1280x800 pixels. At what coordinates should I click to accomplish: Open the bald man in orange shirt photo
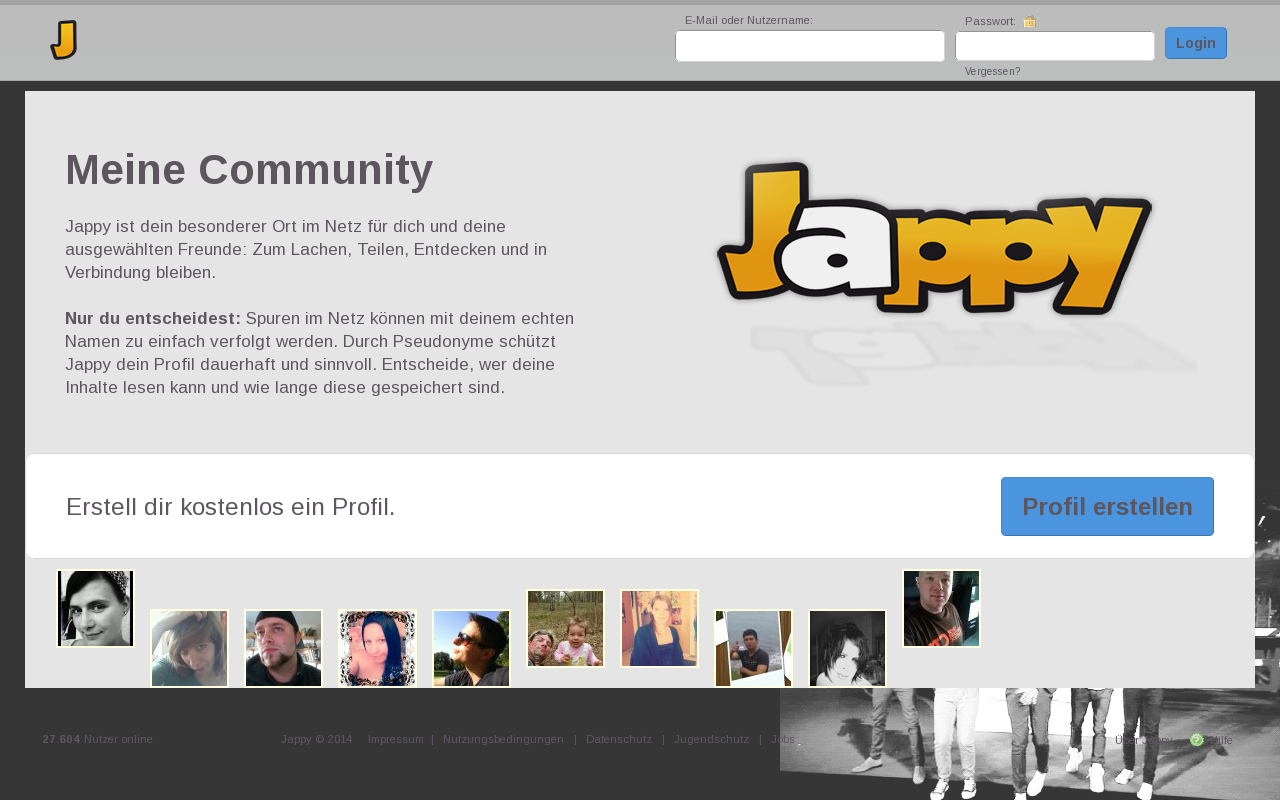941,609
